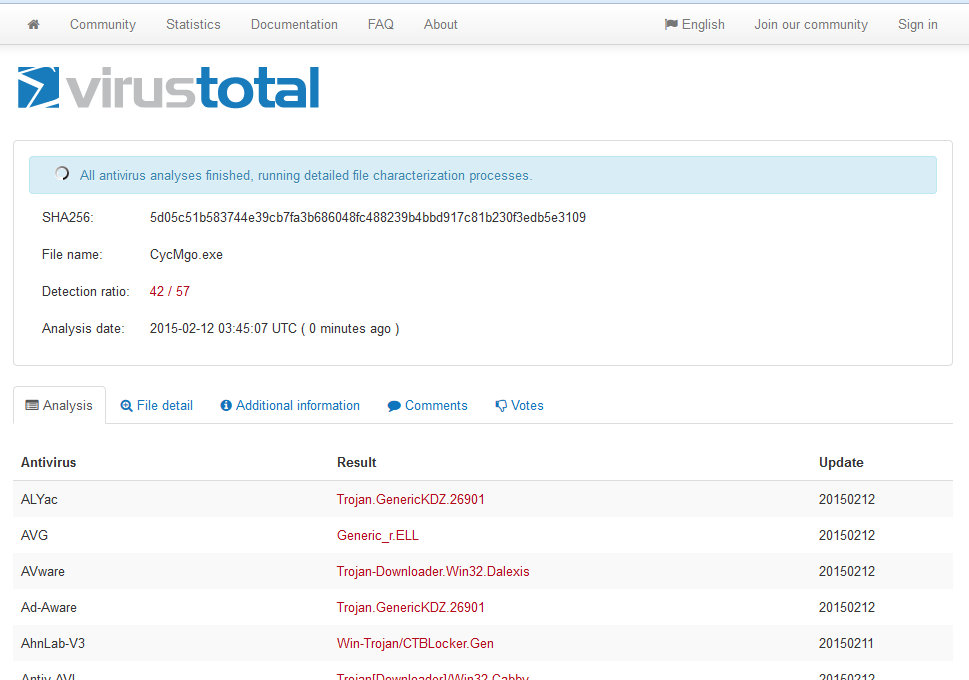This screenshot has width=969, height=680.
Task: Click Ad-Aware's result Trojan.GenericKDZ.26901
Action: (x=410, y=608)
